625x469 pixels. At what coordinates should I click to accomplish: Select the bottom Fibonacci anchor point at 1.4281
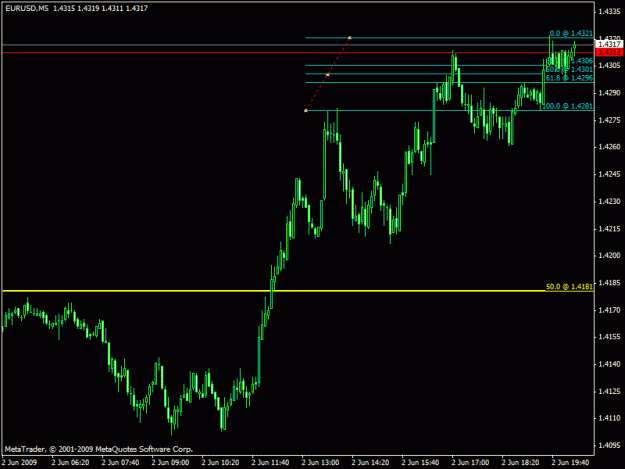tap(306, 110)
